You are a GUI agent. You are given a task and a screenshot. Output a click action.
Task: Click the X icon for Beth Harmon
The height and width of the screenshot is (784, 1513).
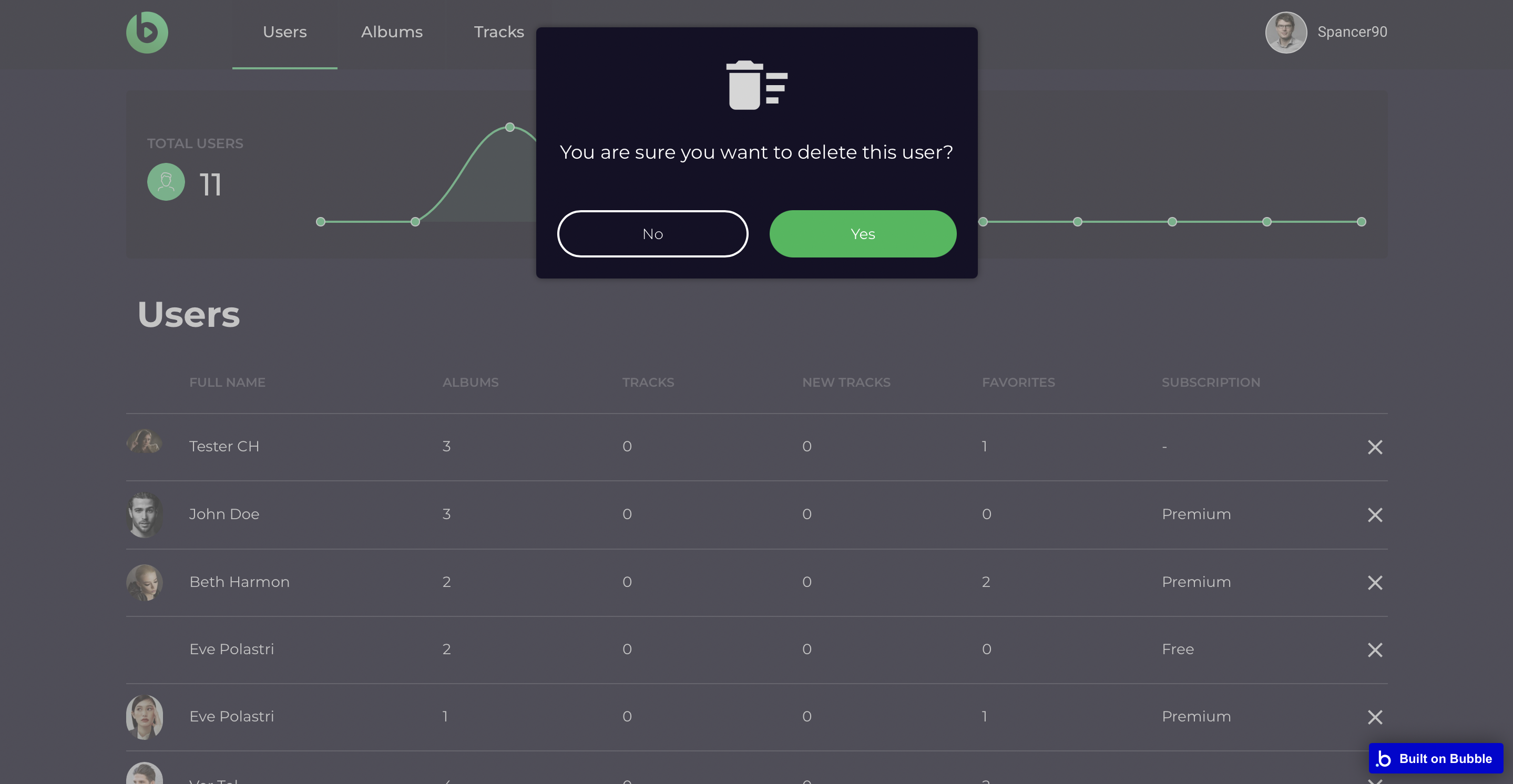(x=1374, y=583)
